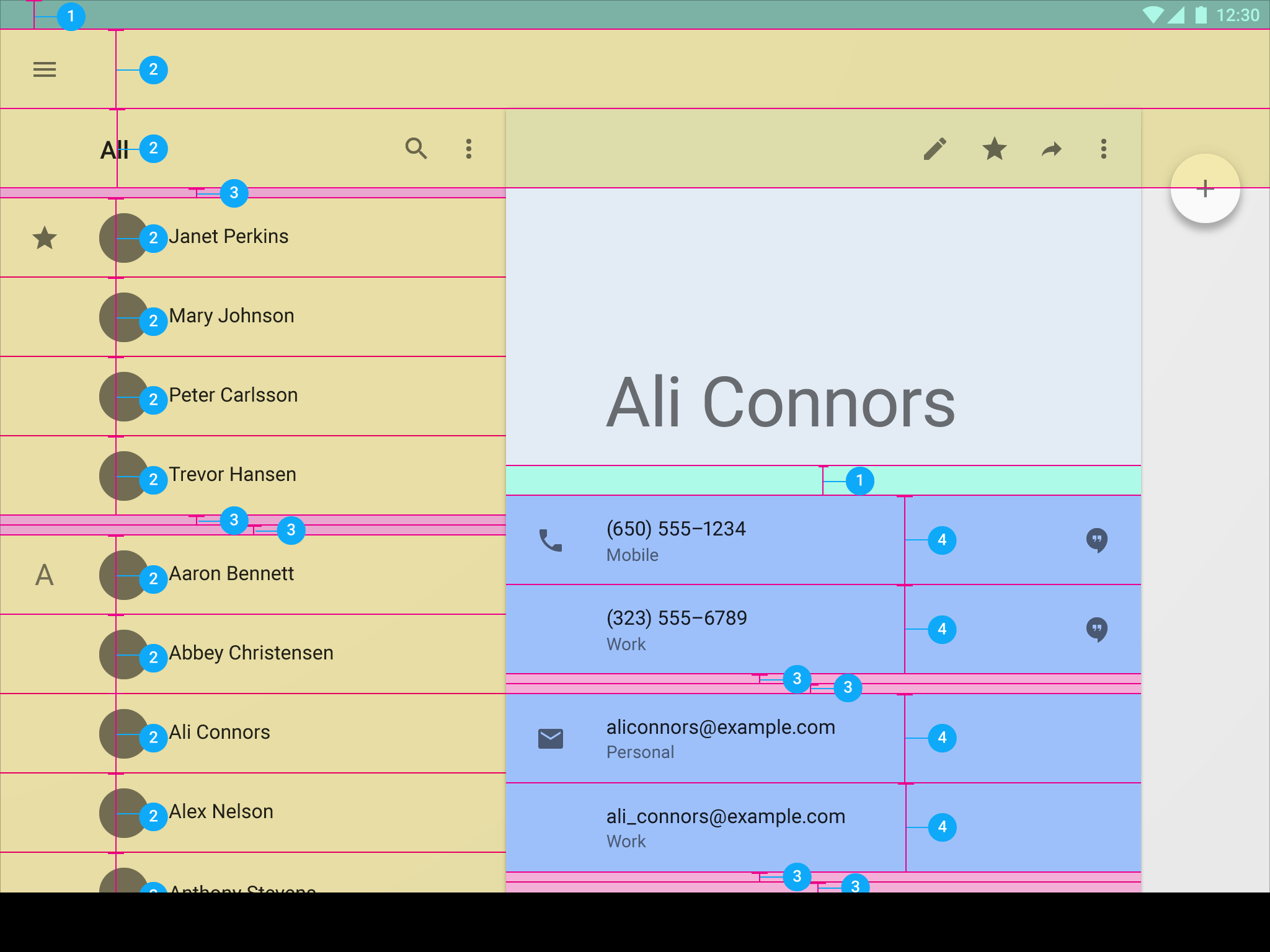
Task: Toggle favorite star for Ali Connors
Action: tap(995, 149)
